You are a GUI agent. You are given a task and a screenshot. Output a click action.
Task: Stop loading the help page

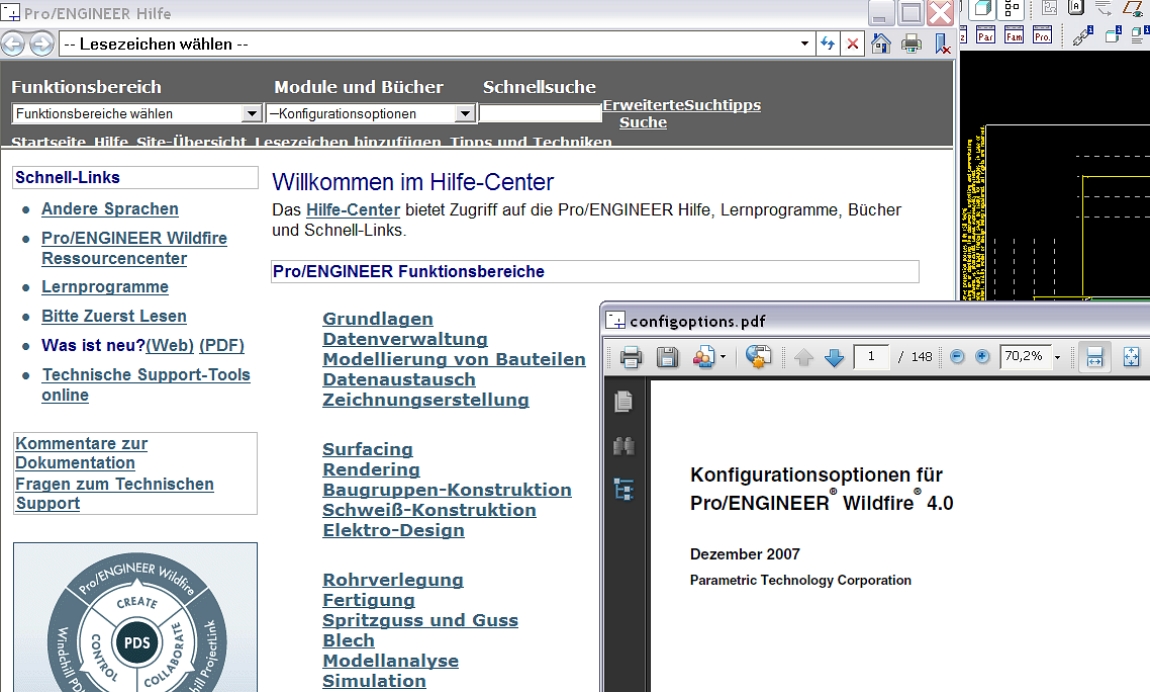tap(852, 44)
